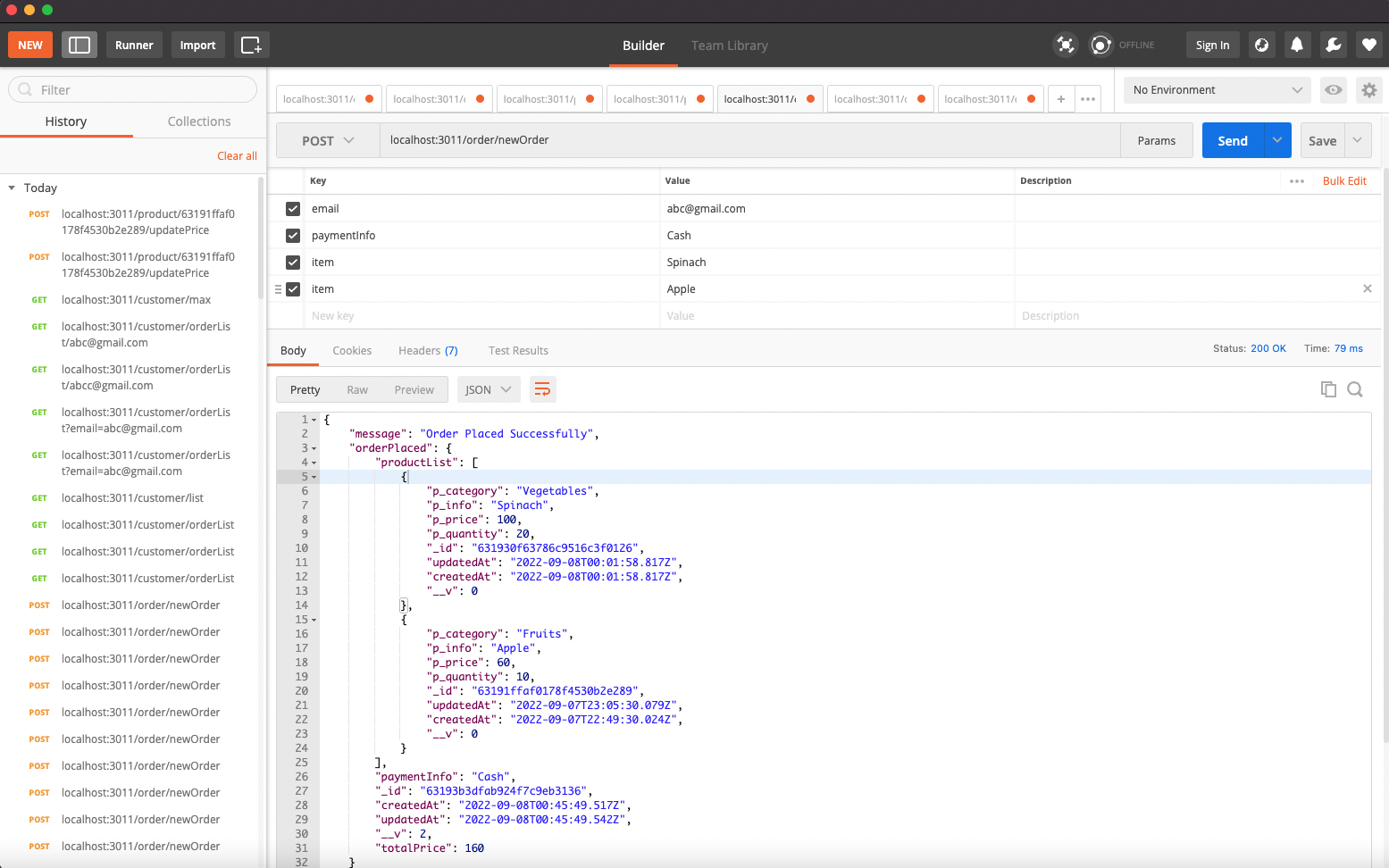Click the history Filter search field
This screenshot has height=868, width=1389.
coord(132,89)
